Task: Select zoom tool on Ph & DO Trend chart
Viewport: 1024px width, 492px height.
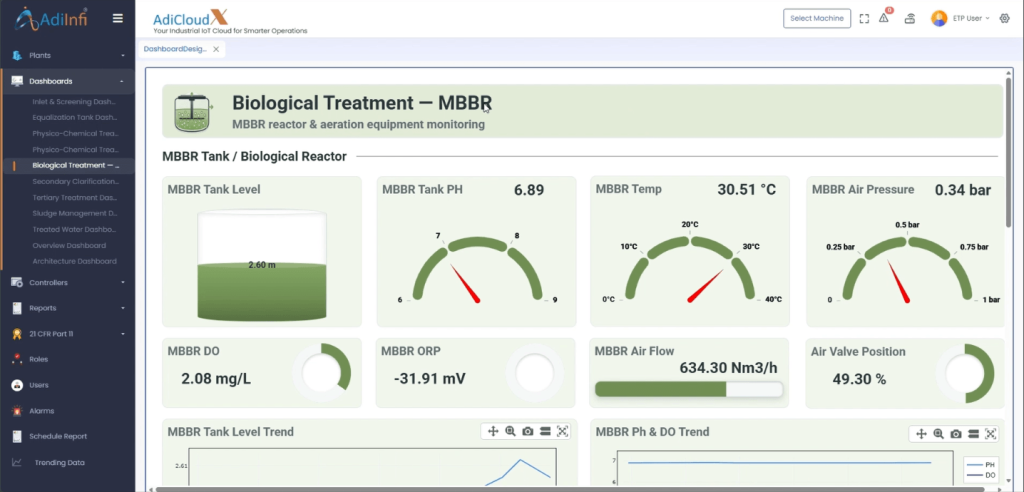Action: [938, 434]
